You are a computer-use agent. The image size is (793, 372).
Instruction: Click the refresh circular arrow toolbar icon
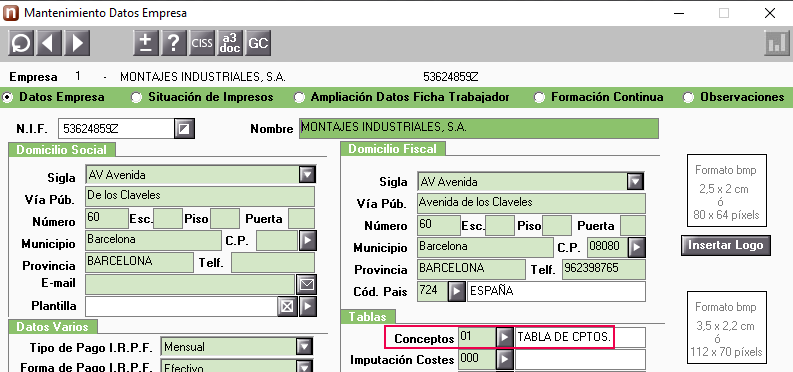21,43
